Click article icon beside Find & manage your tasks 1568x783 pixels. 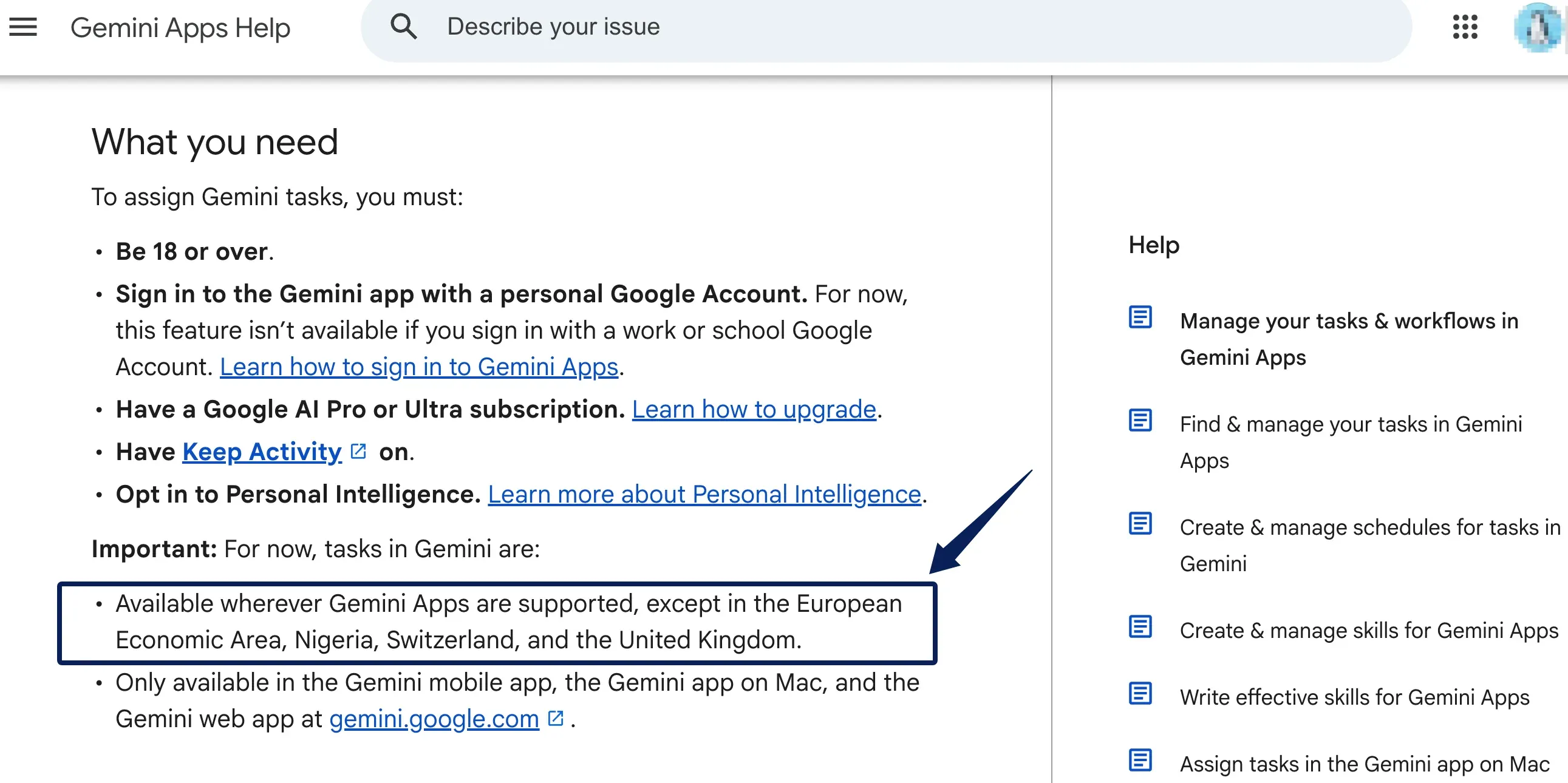1139,420
